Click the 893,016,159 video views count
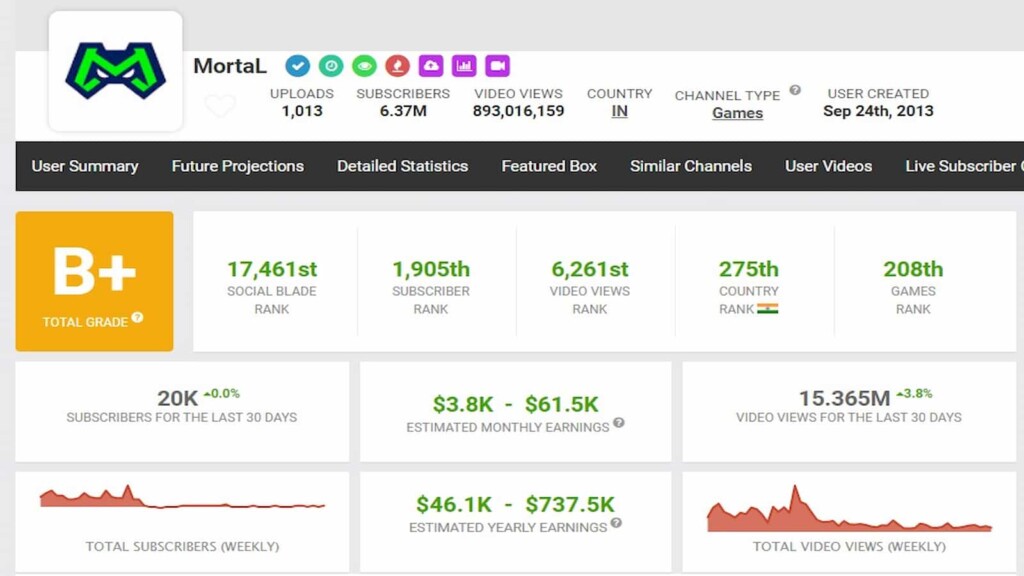1024x576 pixels. (x=519, y=111)
